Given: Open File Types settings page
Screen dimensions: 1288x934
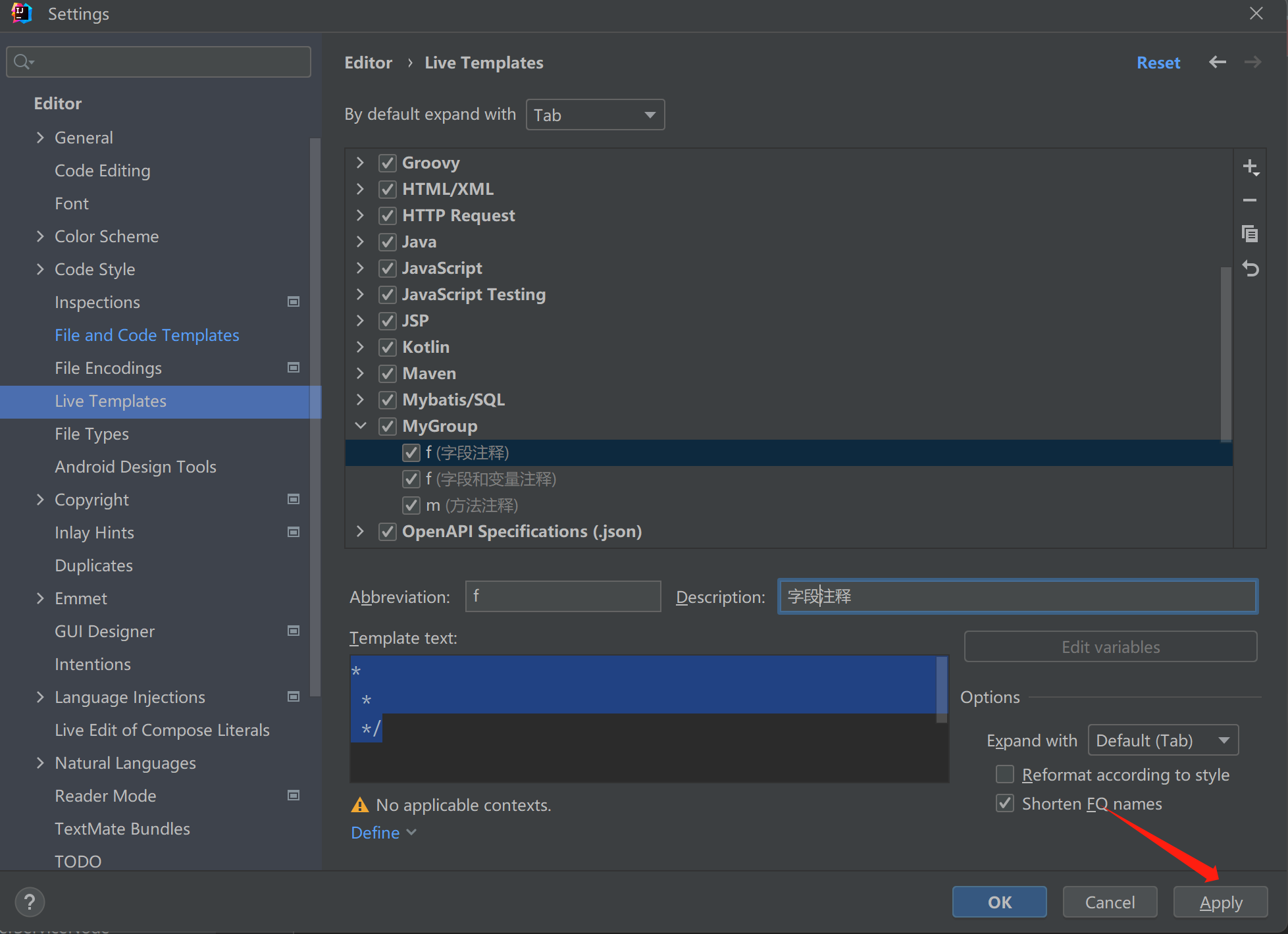Looking at the screenshot, I should coord(91,434).
